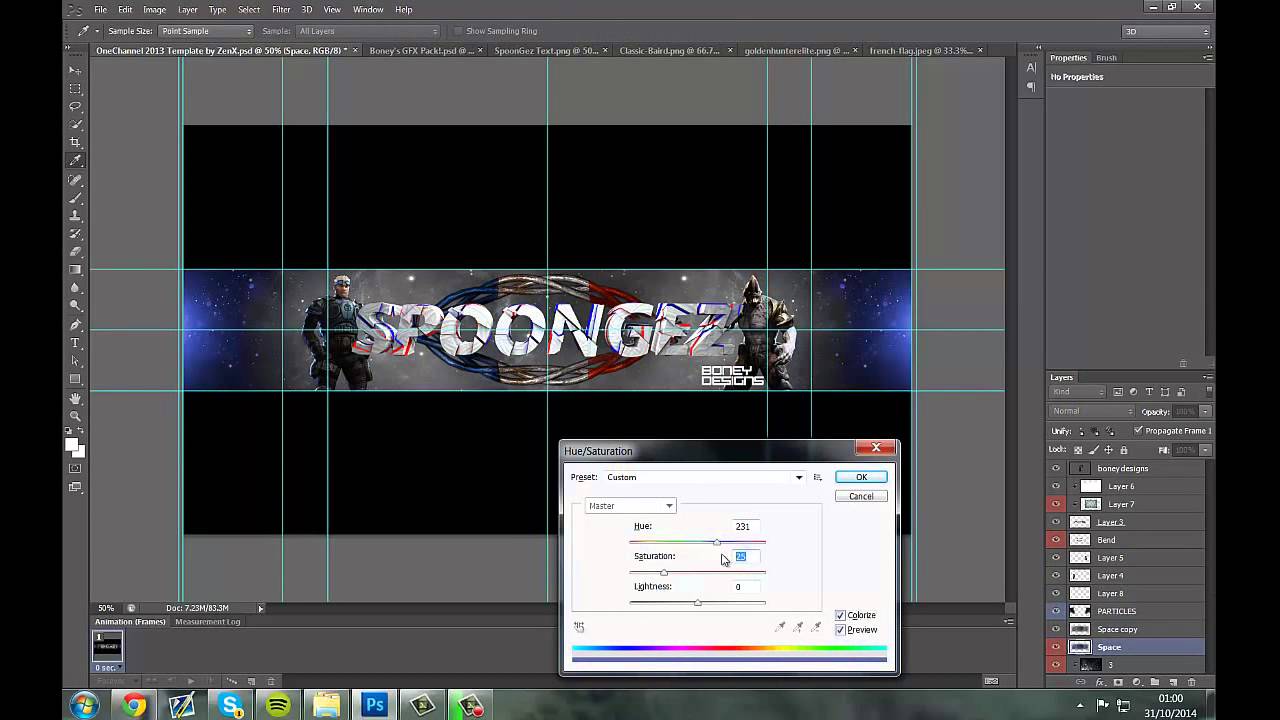Select the Quick Selection tool
1280x720 pixels.
[x=75, y=125]
